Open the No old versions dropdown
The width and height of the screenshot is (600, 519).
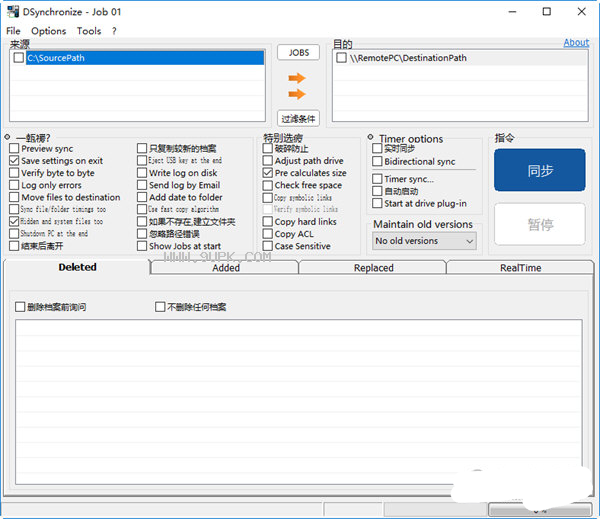click(x=424, y=241)
